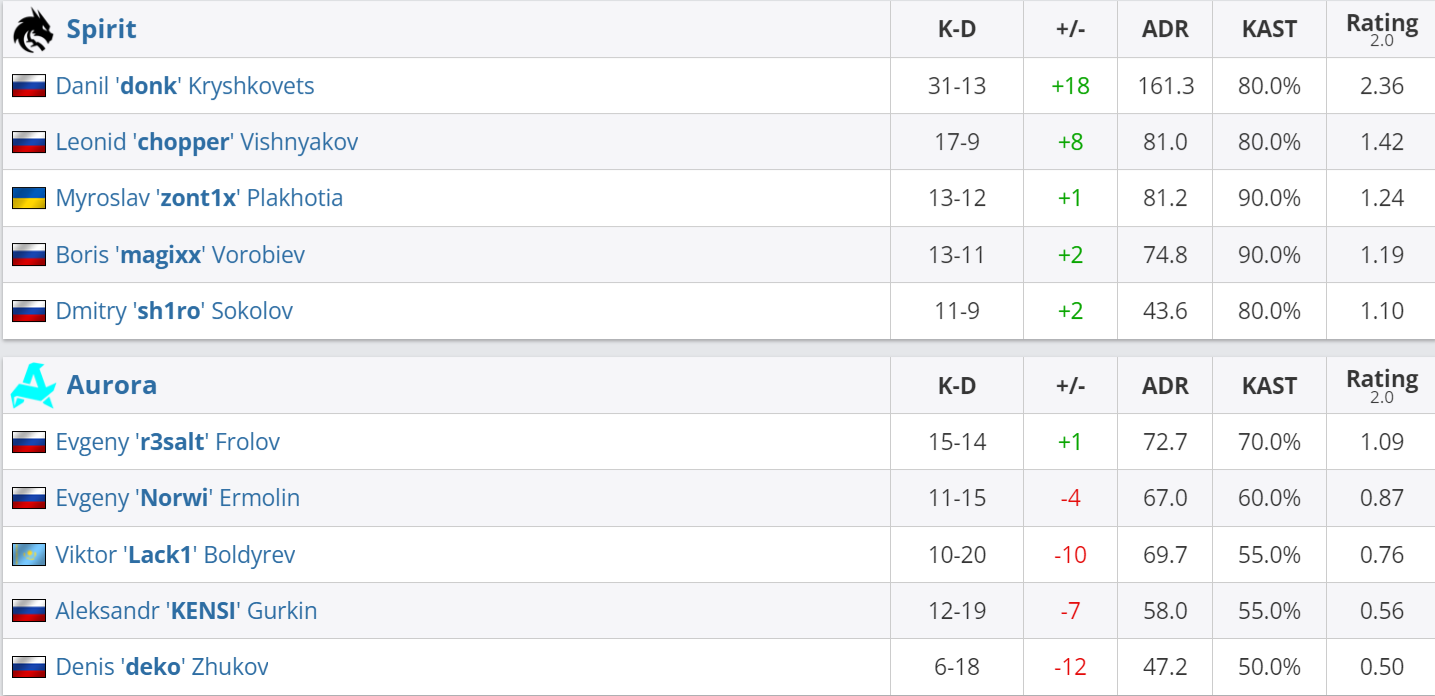Click the K-D header in Aurora table

(x=957, y=386)
